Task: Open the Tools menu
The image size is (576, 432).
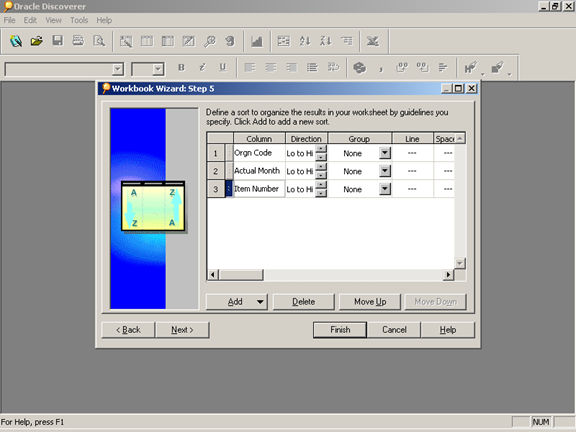Action: click(79, 20)
